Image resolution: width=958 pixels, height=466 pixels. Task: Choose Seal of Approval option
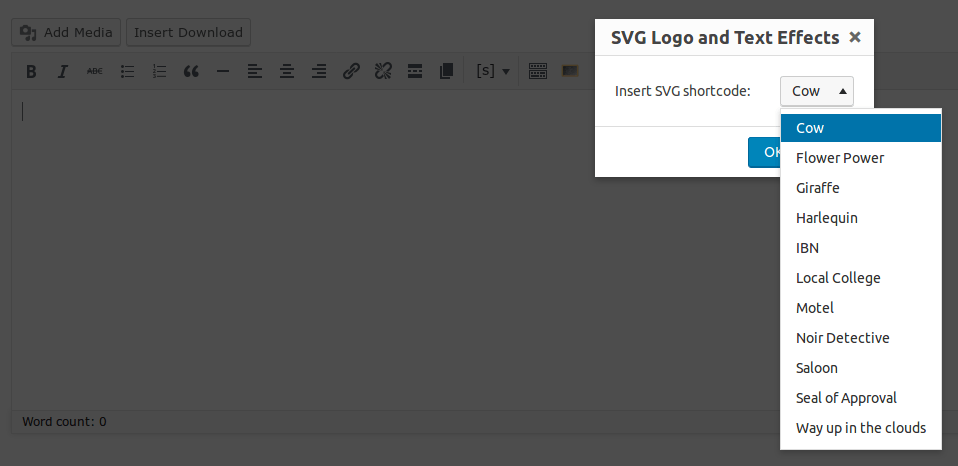[x=861, y=398]
